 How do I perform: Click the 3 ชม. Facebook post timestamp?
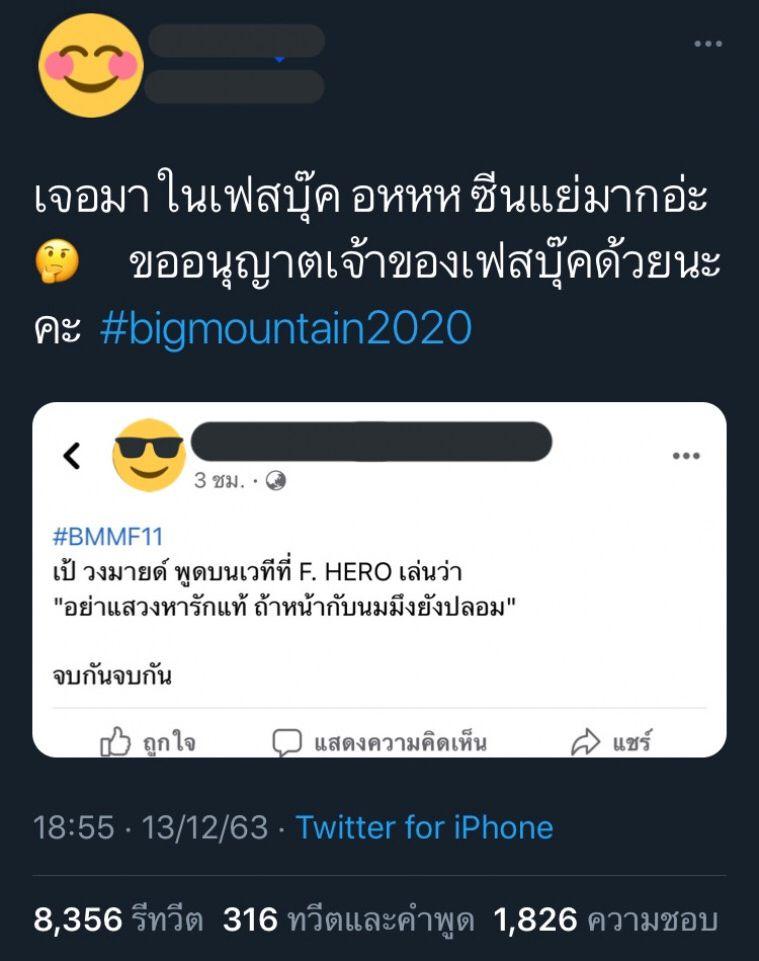point(218,481)
